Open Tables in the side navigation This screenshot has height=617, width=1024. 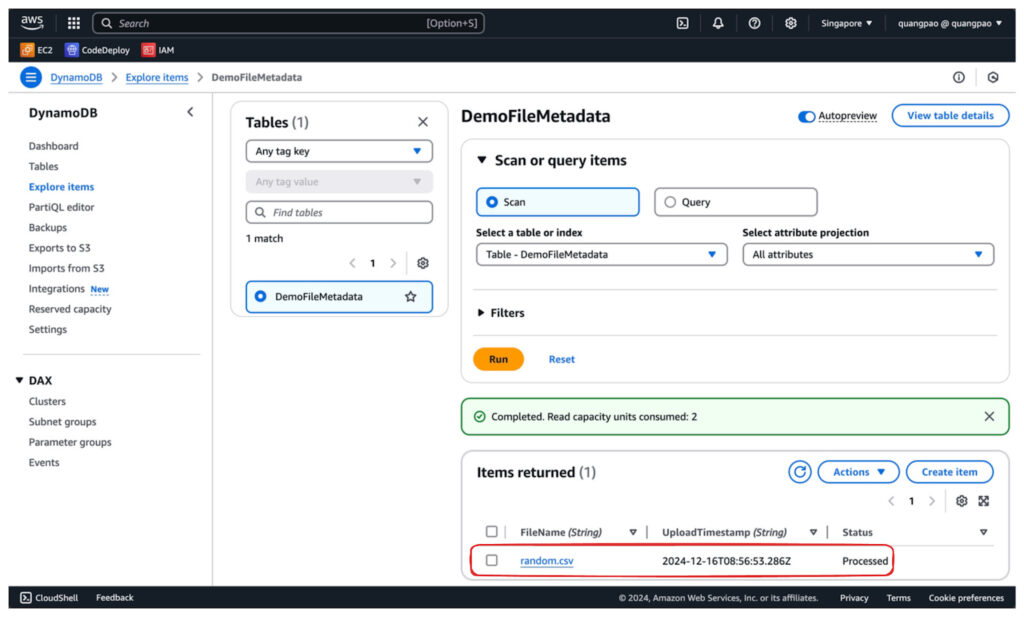43,166
